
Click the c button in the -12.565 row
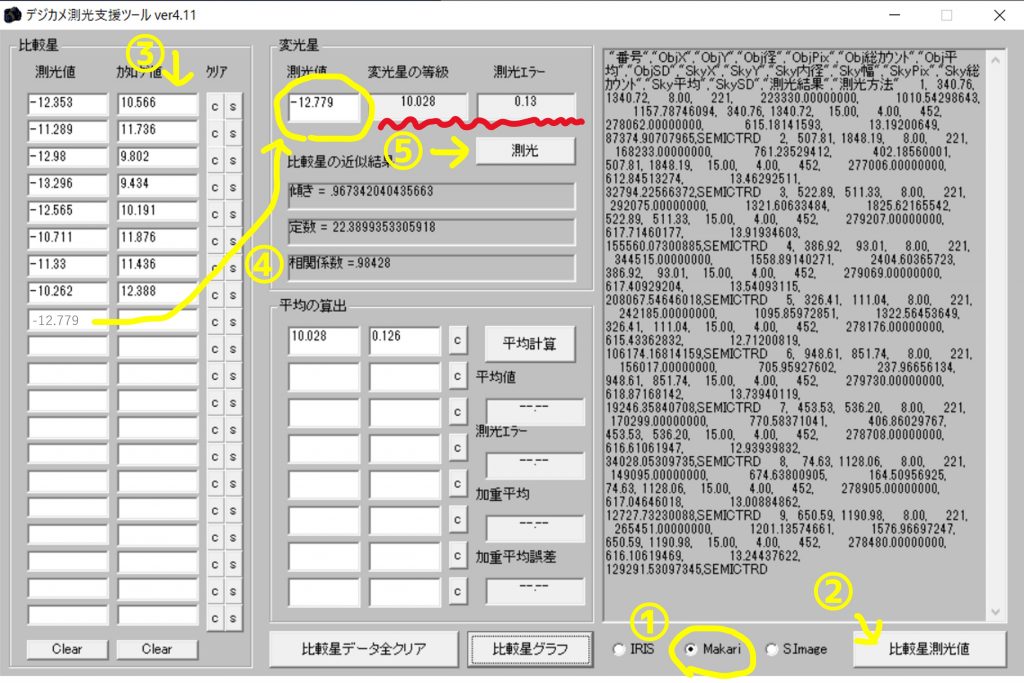click(x=215, y=214)
